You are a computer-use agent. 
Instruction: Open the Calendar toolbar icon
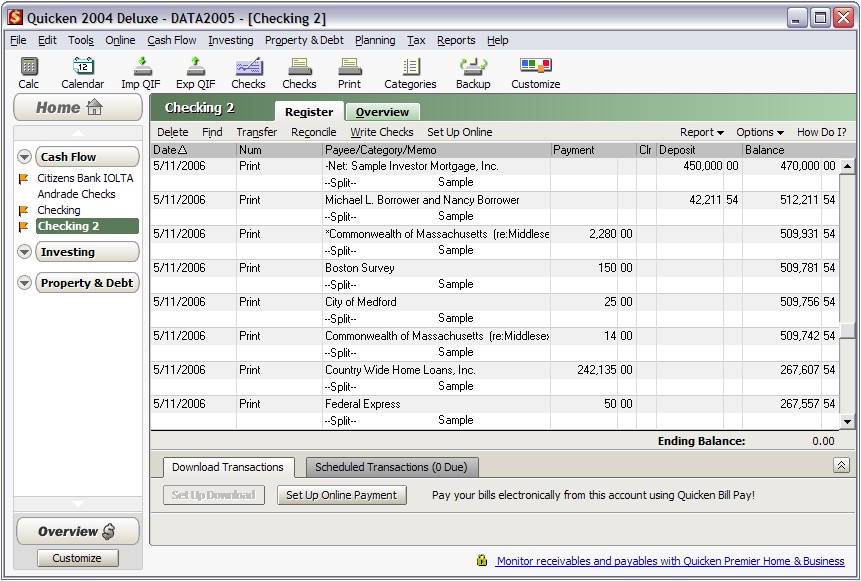[82, 73]
